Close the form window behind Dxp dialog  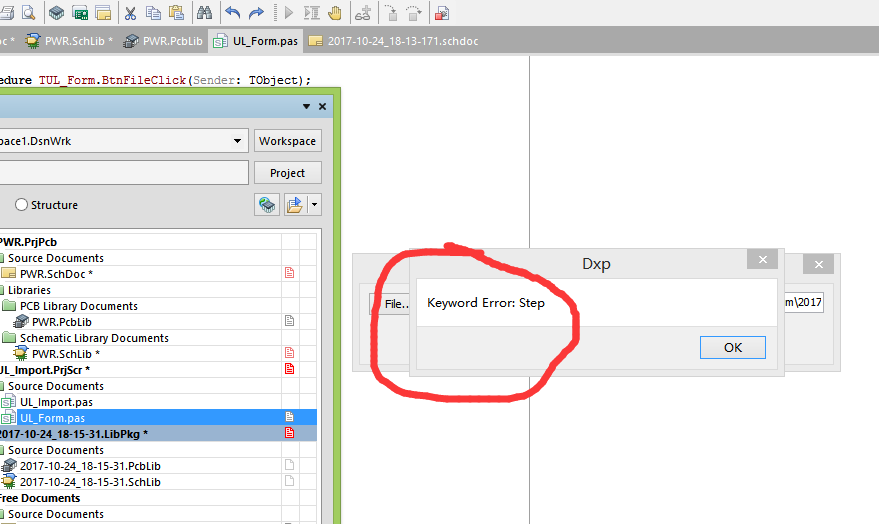click(818, 265)
